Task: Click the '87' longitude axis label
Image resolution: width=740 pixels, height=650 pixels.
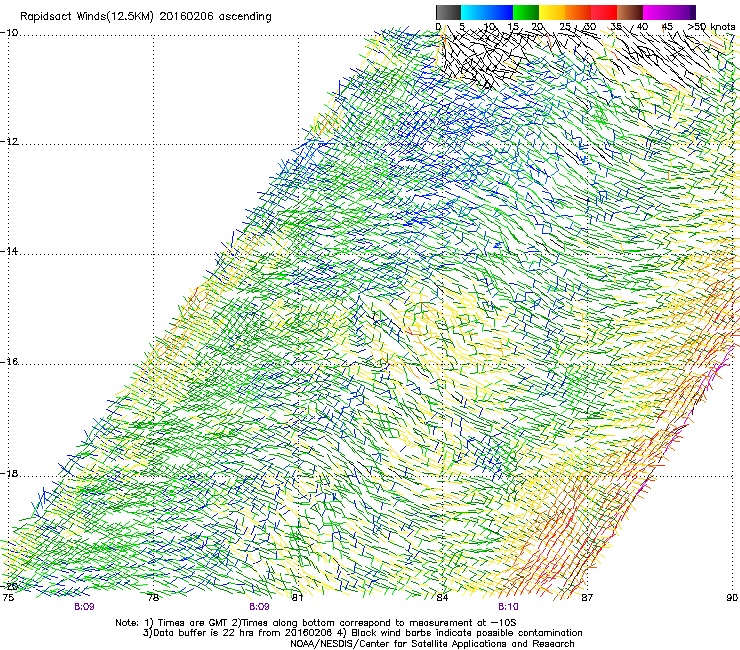Action: tap(587, 598)
